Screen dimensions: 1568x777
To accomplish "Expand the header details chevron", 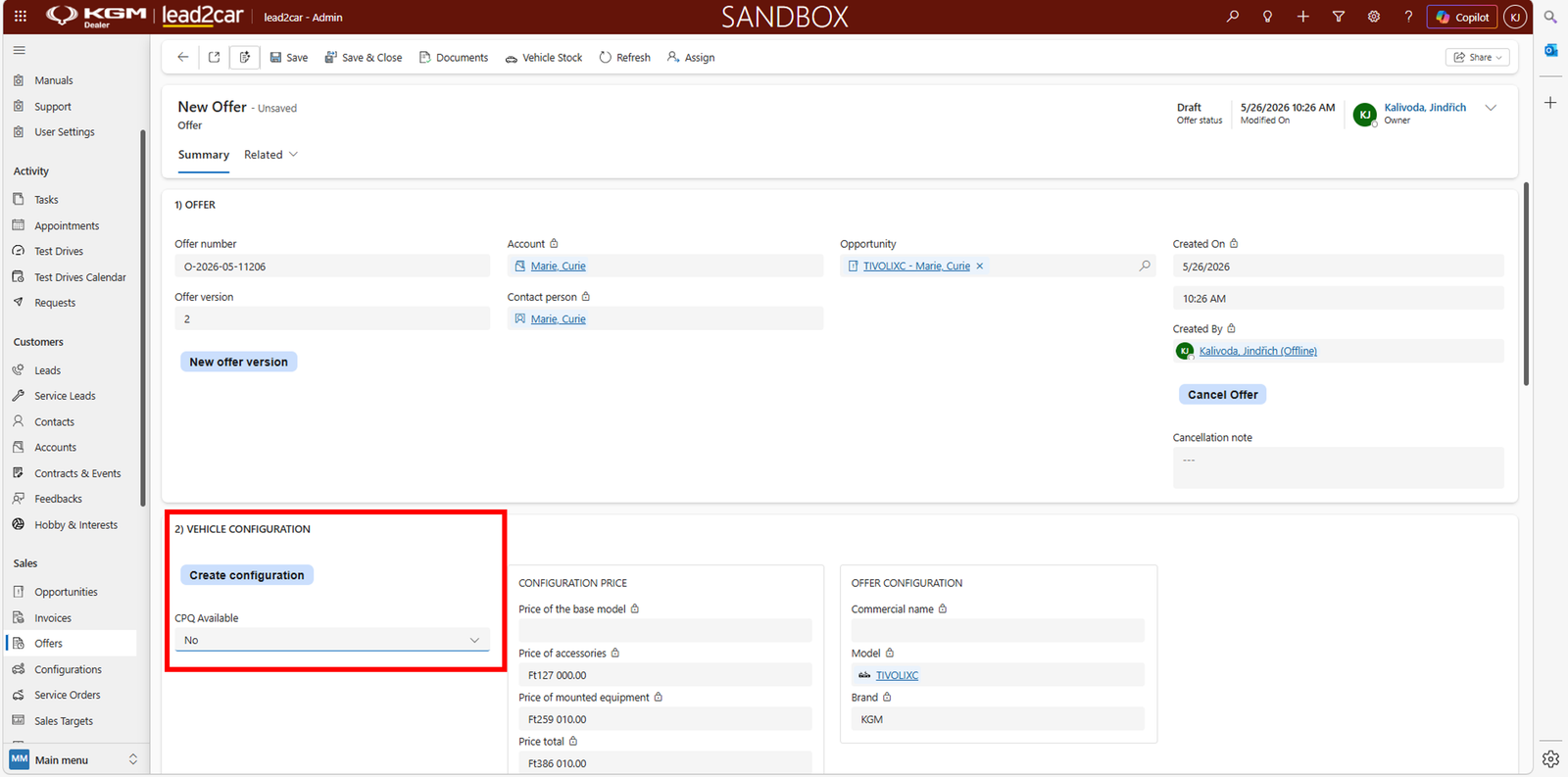I will pyautogui.click(x=1491, y=108).
